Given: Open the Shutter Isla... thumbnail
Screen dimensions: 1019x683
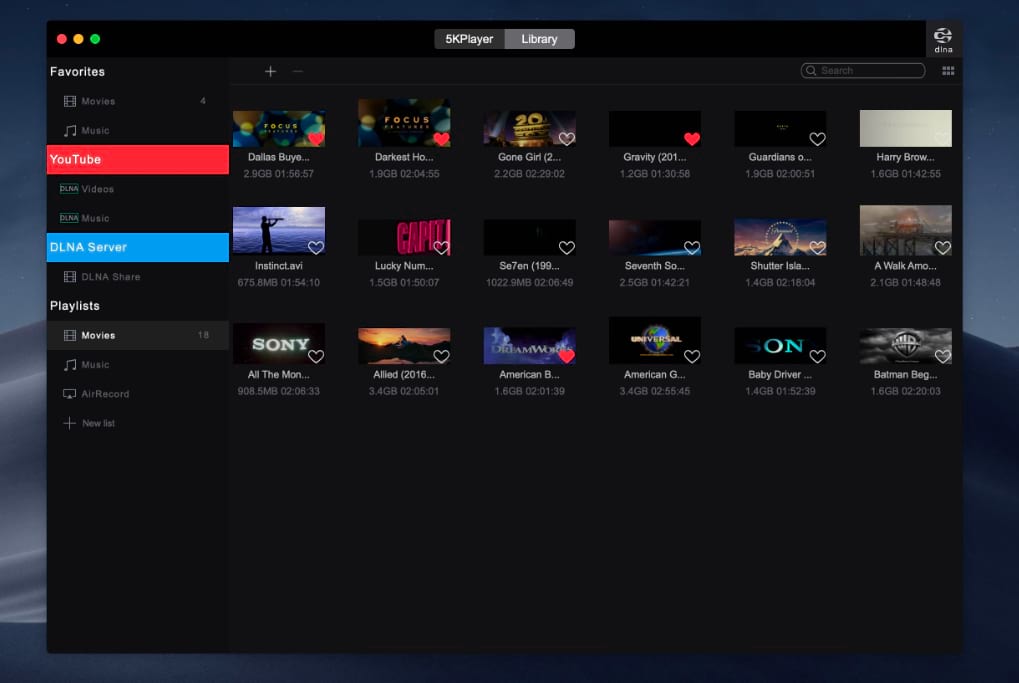Looking at the screenshot, I should pos(780,237).
